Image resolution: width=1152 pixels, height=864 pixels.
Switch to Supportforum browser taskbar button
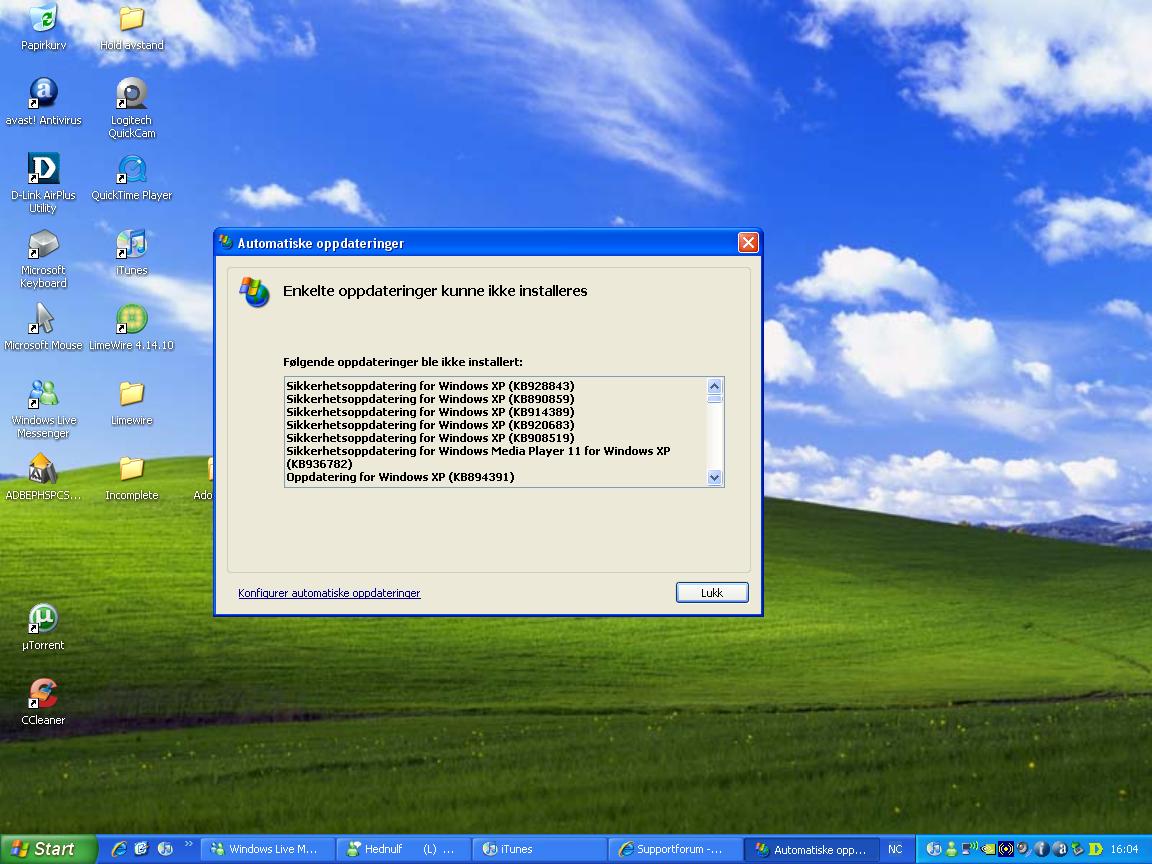pos(675,849)
